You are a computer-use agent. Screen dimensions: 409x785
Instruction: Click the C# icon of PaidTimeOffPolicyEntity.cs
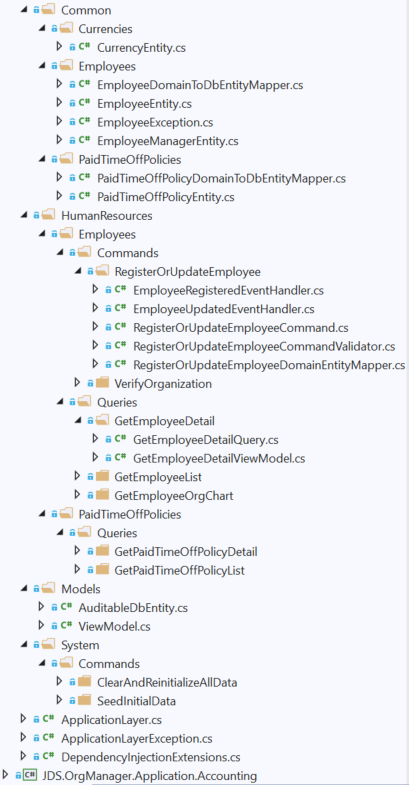[x=84, y=197]
